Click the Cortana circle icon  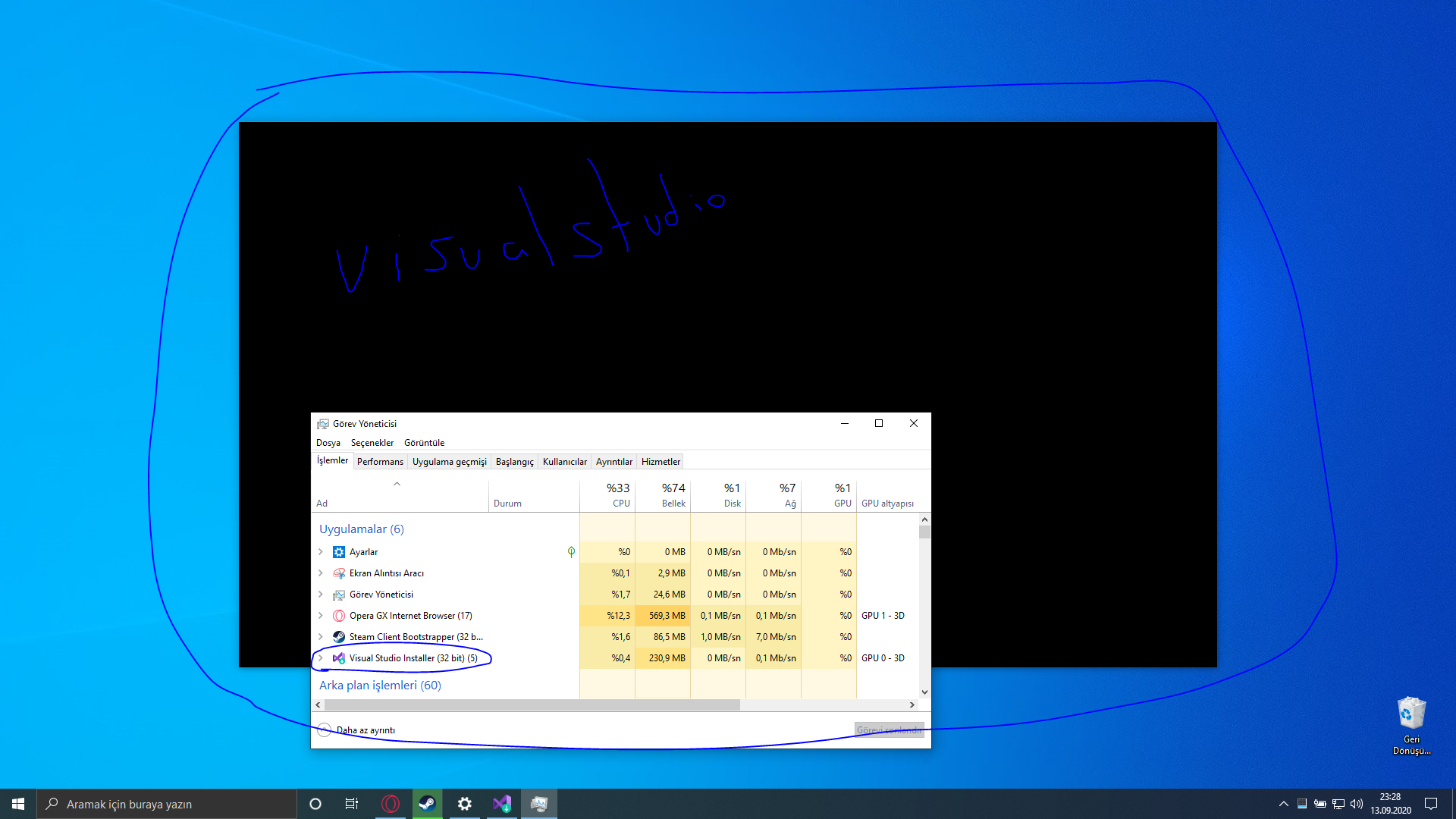click(x=315, y=804)
